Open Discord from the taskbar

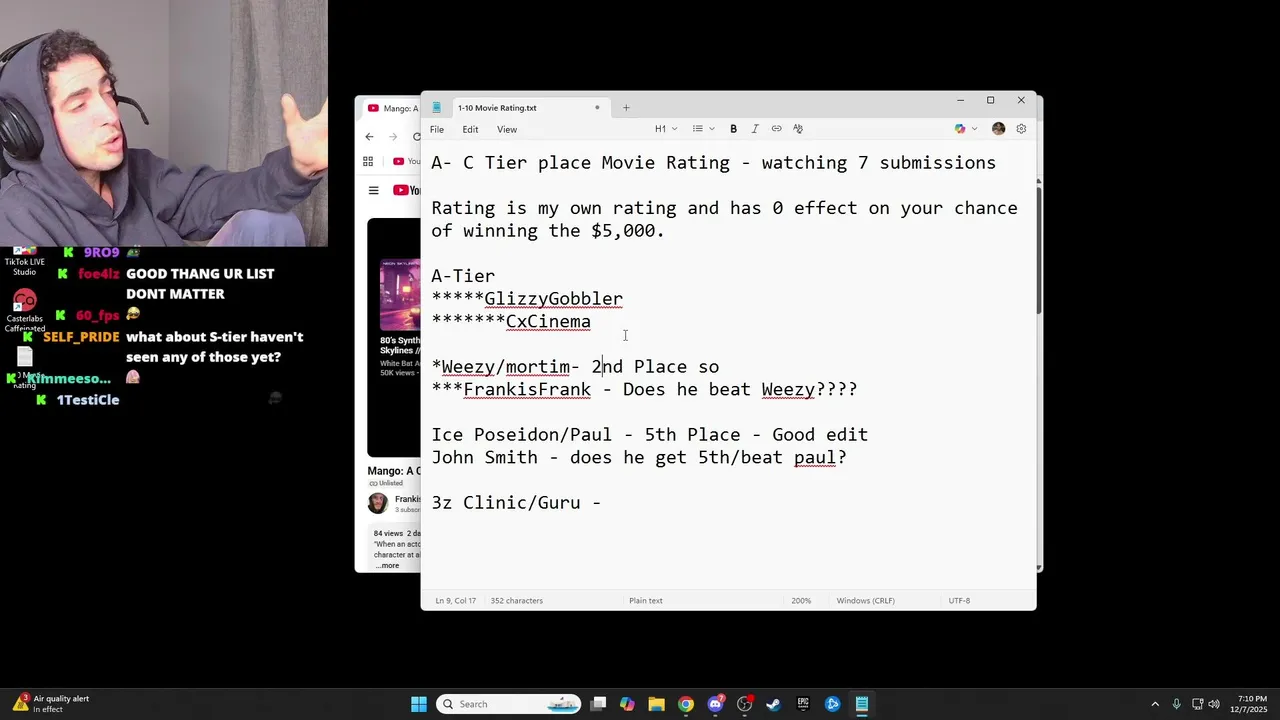(x=715, y=704)
